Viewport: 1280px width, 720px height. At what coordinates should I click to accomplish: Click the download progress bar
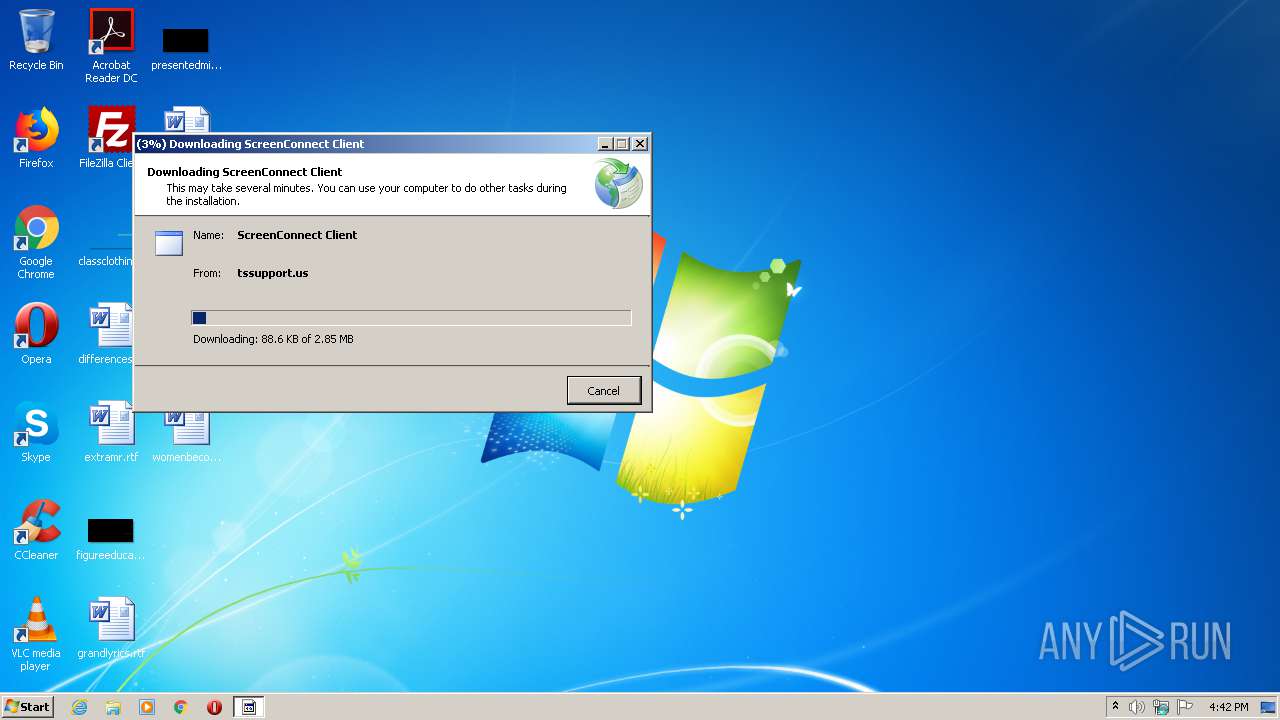(411, 318)
